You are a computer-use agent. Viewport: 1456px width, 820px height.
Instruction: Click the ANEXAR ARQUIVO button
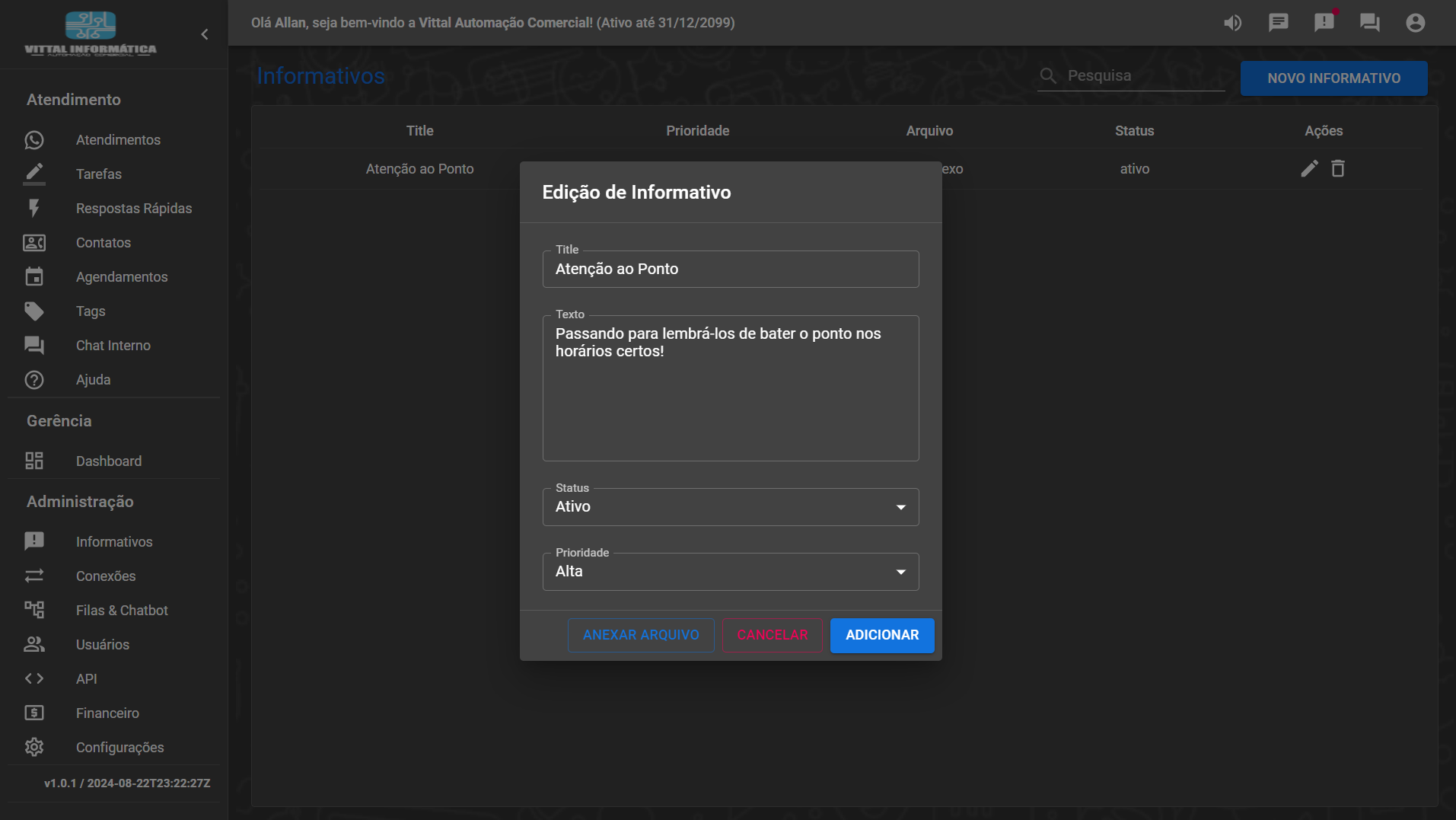[x=641, y=635]
